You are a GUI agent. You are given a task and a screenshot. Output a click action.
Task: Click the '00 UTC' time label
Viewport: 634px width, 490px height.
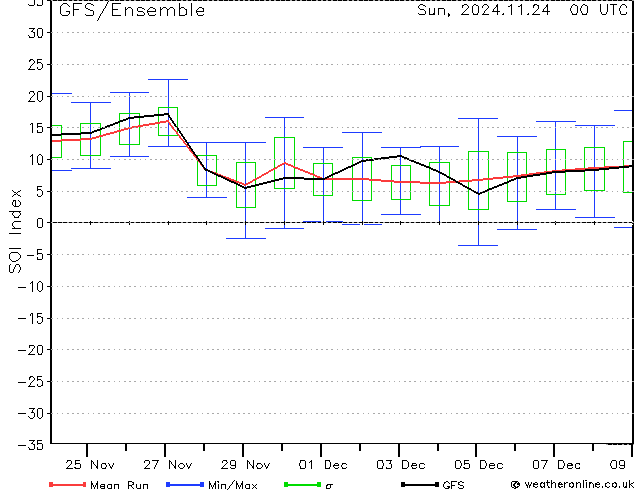coord(599,10)
